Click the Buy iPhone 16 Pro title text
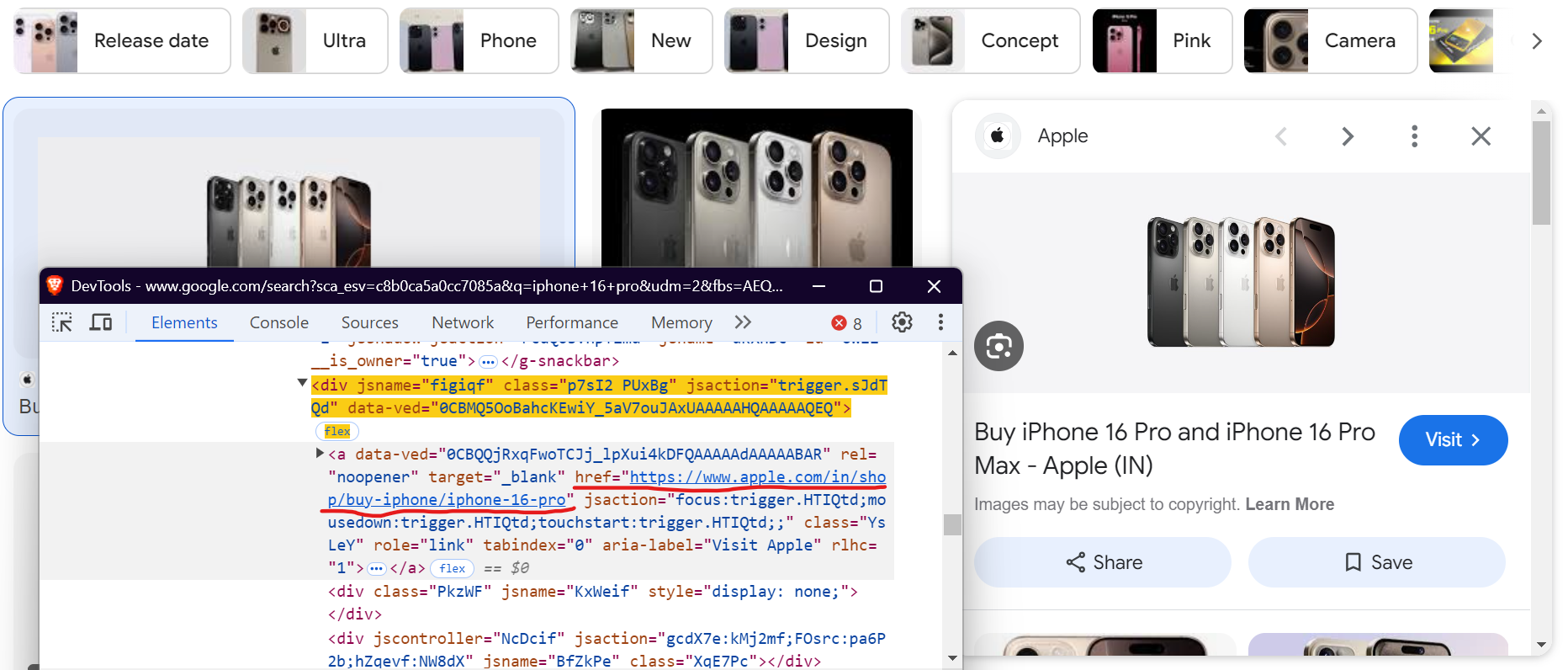1568x670 pixels. click(x=1174, y=448)
